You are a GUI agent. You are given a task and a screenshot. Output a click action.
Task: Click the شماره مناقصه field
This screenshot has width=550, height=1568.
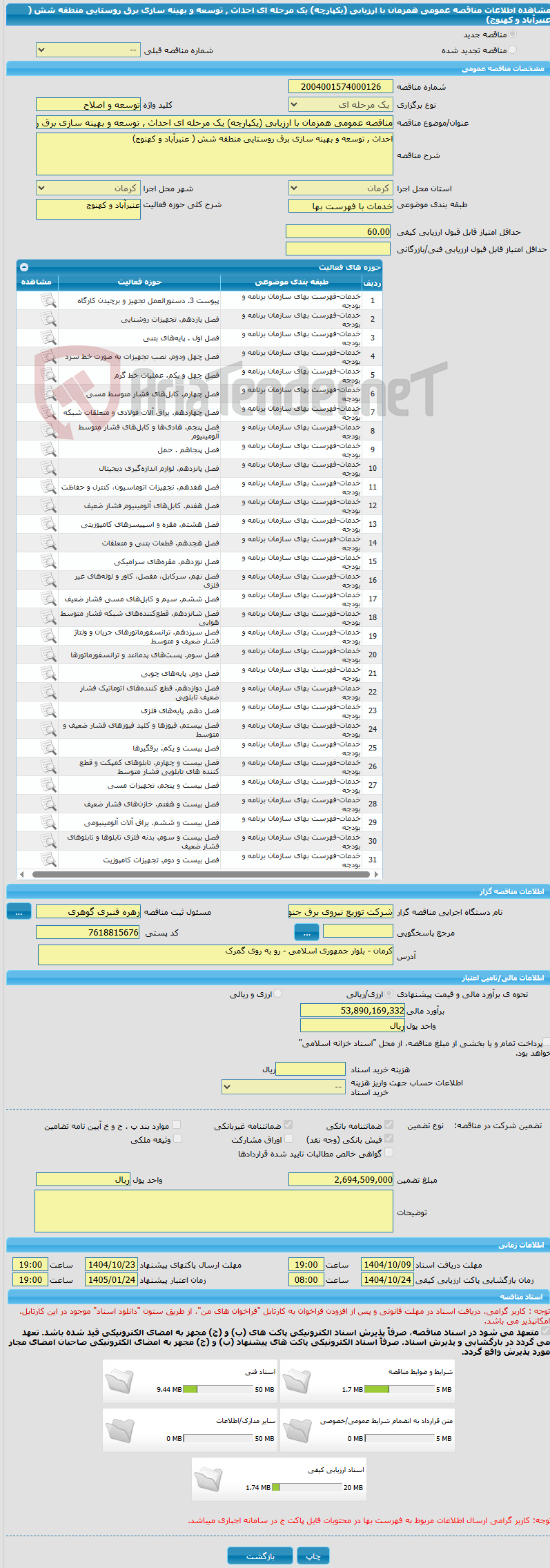pos(341,86)
